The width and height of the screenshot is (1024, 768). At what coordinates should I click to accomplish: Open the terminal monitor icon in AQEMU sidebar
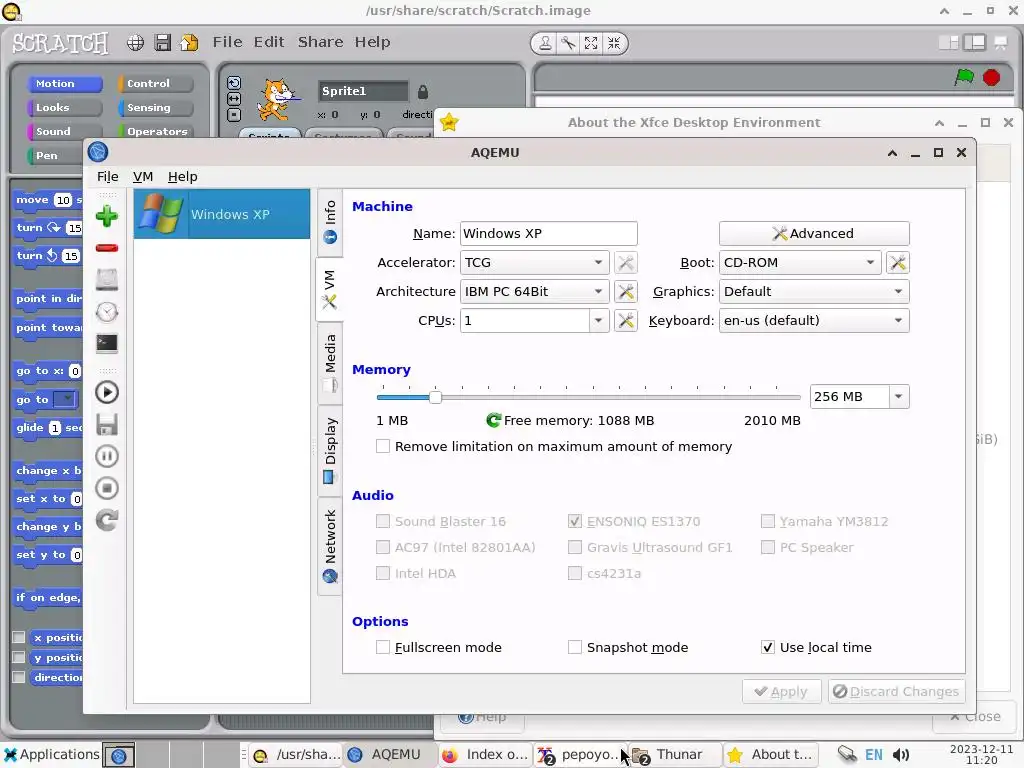tap(106, 343)
